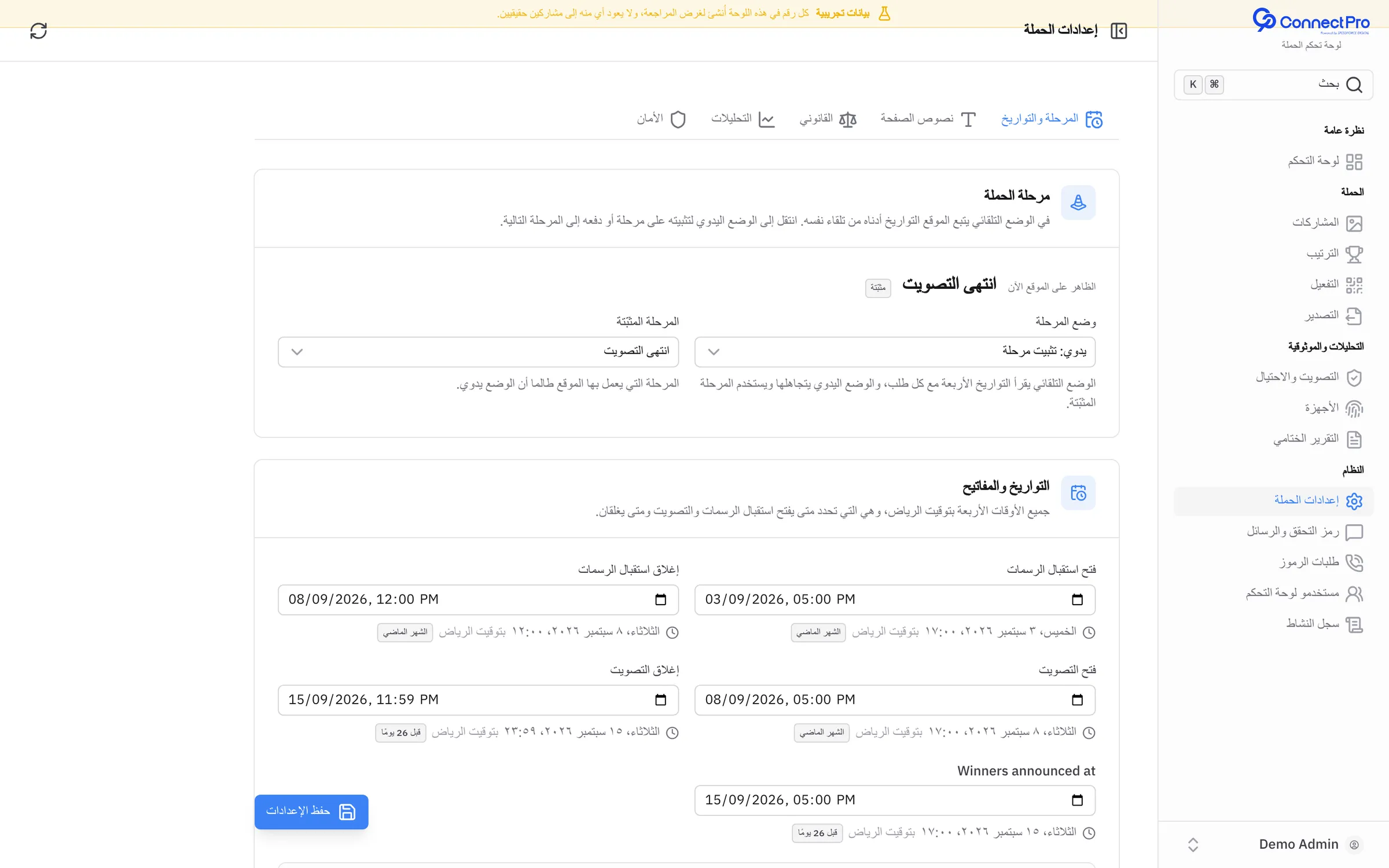Switch to التحليلات analytics tab
The image size is (1389, 868).
pyautogui.click(x=743, y=119)
